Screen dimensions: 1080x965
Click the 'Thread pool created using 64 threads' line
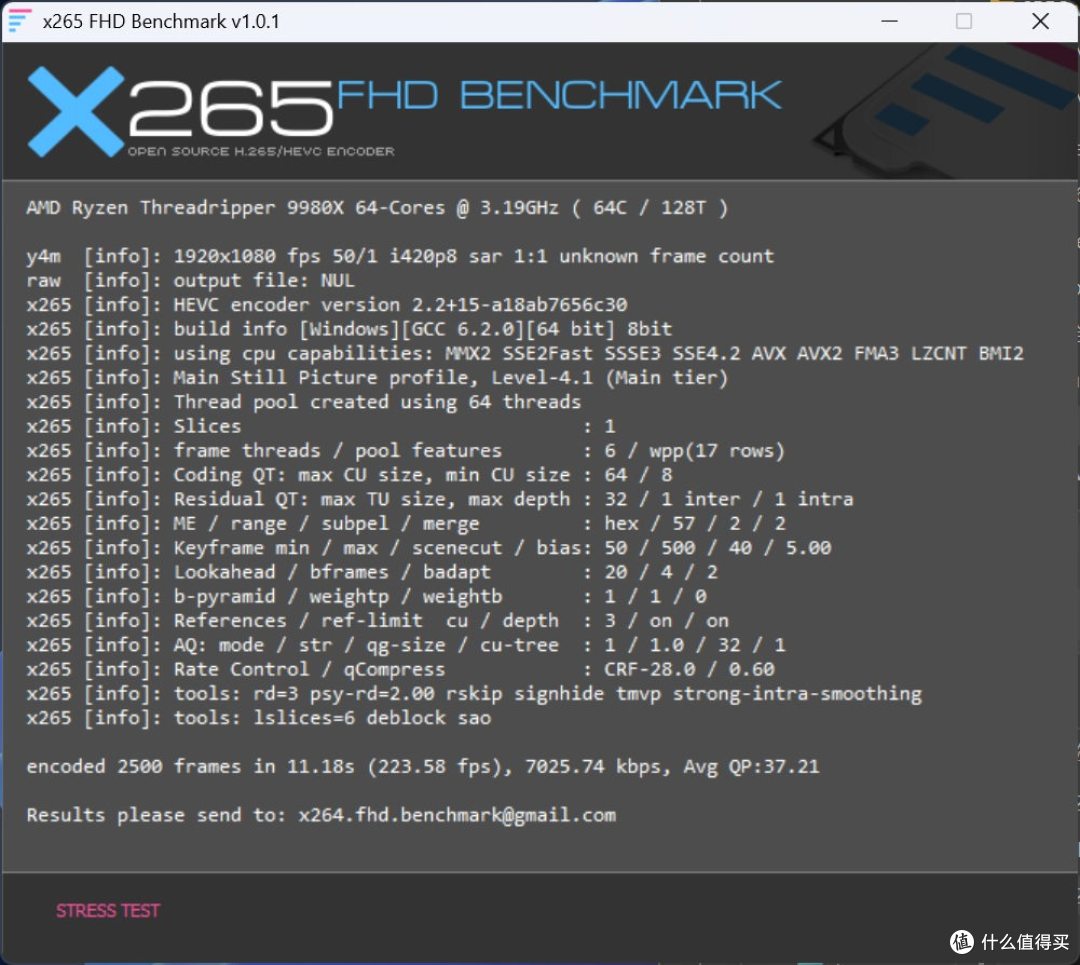(x=303, y=402)
